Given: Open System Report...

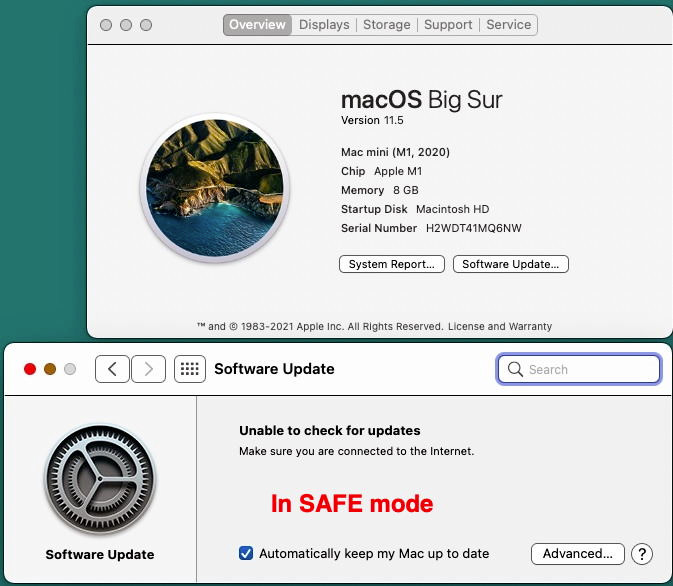Looking at the screenshot, I should pyautogui.click(x=391, y=264).
